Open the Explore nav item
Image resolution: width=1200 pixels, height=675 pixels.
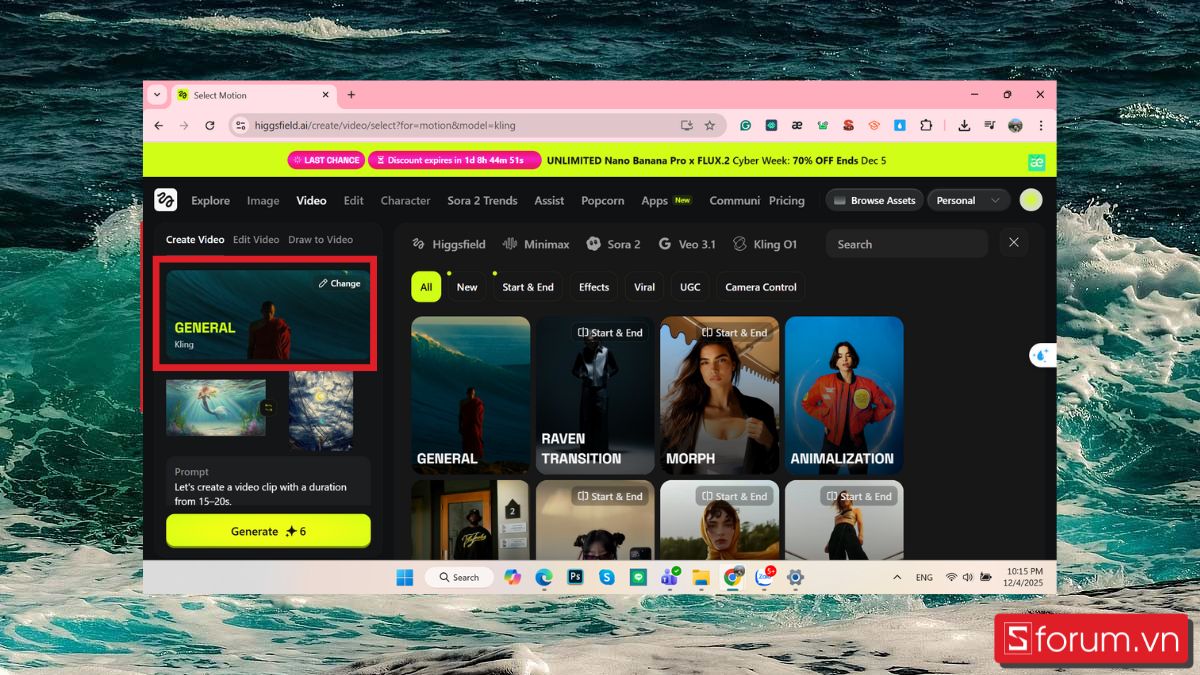pyautogui.click(x=210, y=200)
